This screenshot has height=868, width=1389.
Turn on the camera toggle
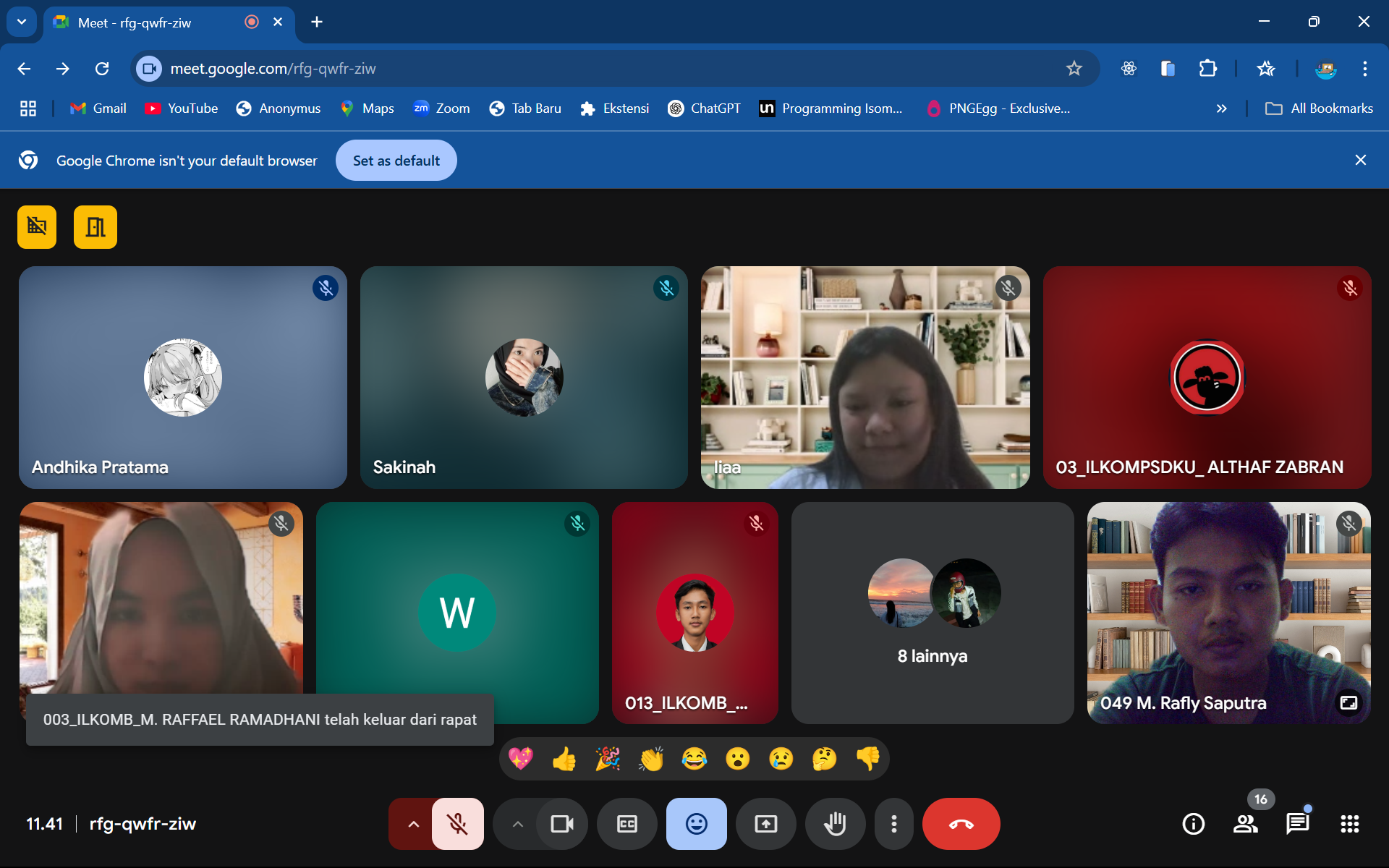561,824
